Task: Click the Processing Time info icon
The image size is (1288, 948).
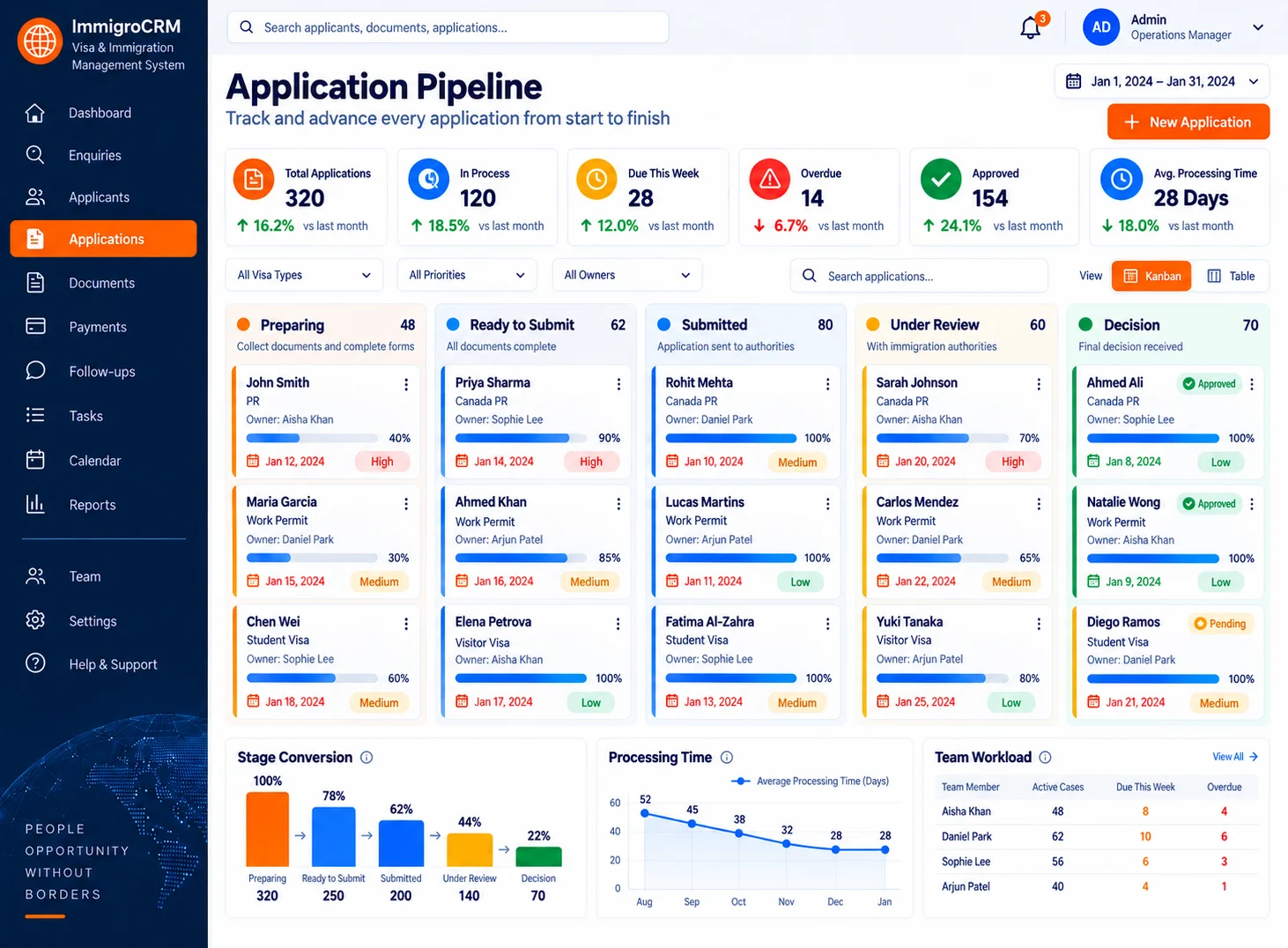Action: tap(727, 758)
